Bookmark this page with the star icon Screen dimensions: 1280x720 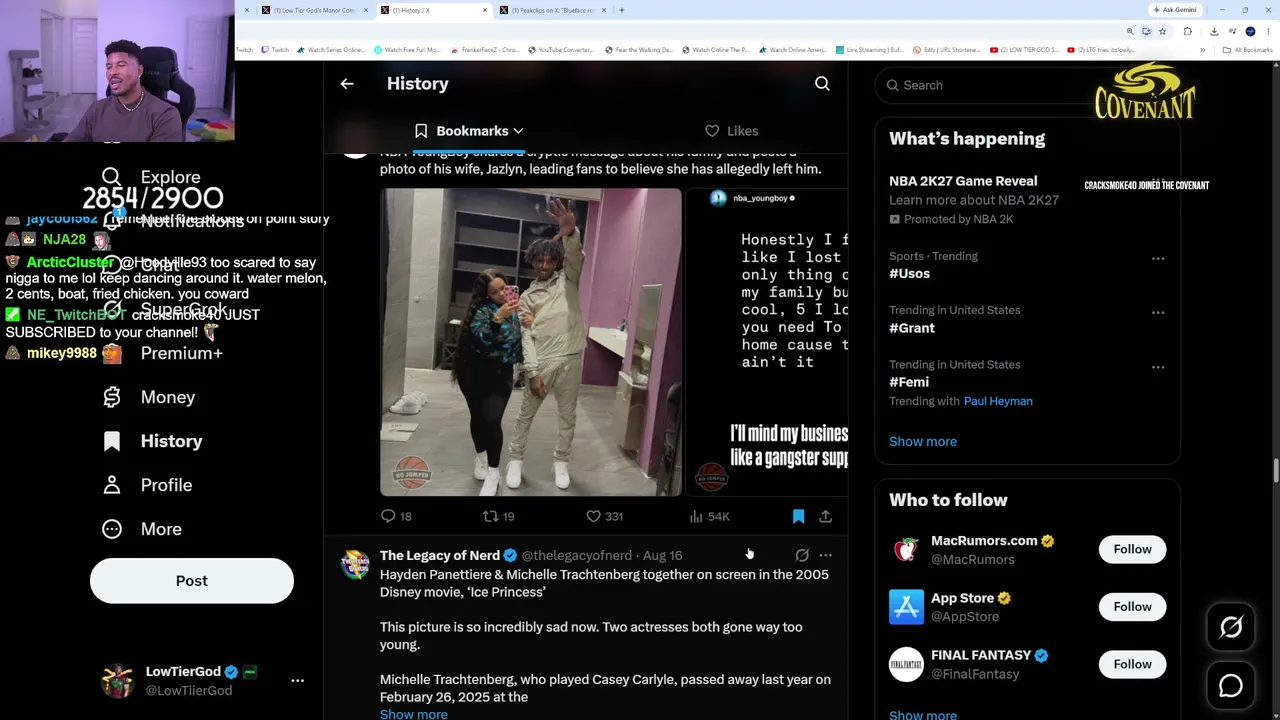pyautogui.click(x=1161, y=31)
